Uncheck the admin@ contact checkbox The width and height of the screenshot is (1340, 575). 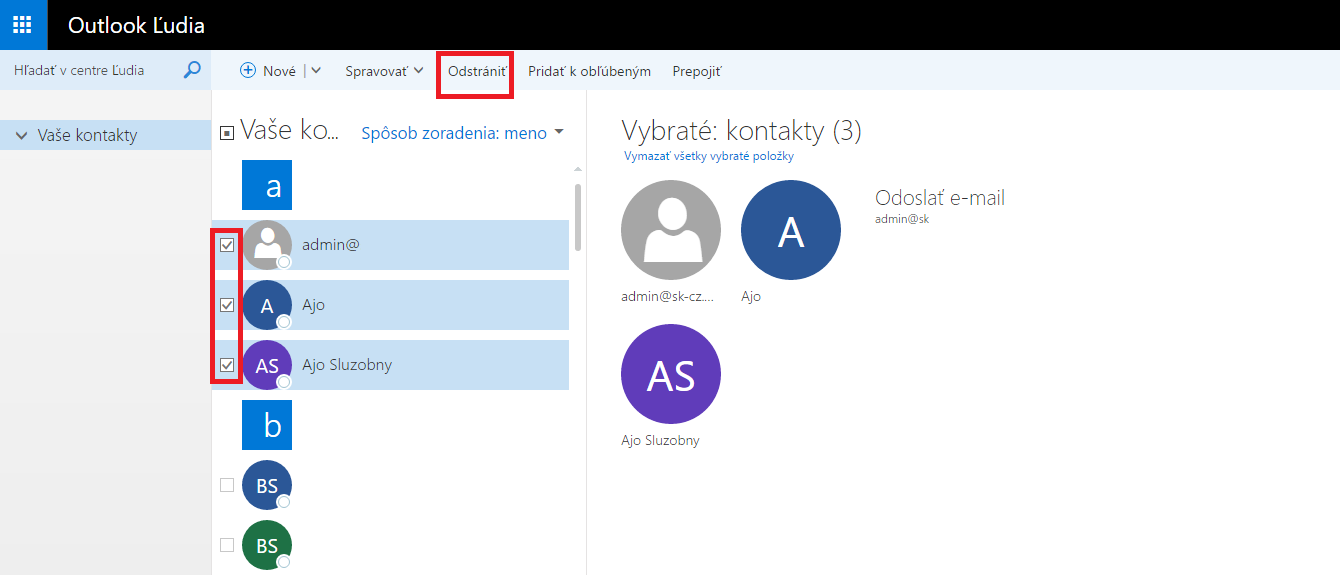[x=227, y=245]
